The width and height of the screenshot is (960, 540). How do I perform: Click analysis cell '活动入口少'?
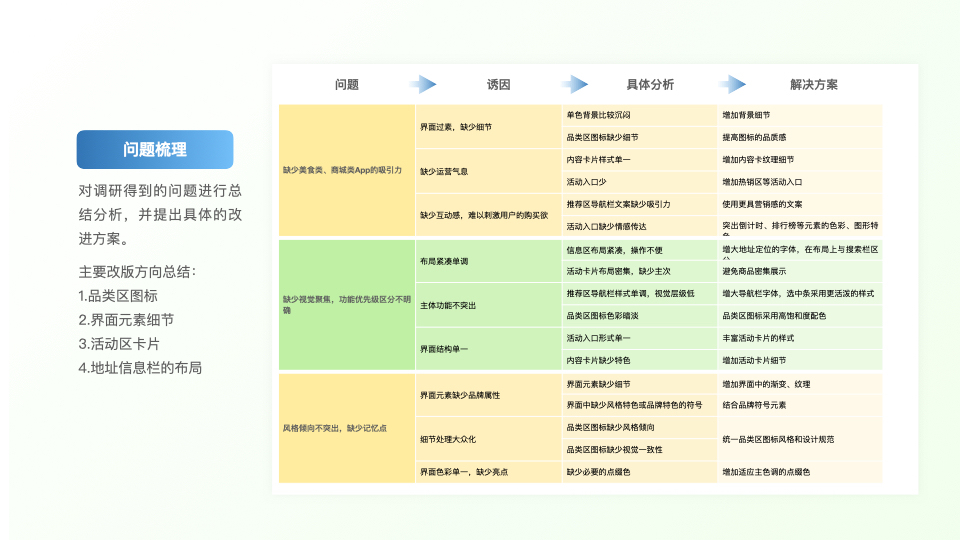639,182
